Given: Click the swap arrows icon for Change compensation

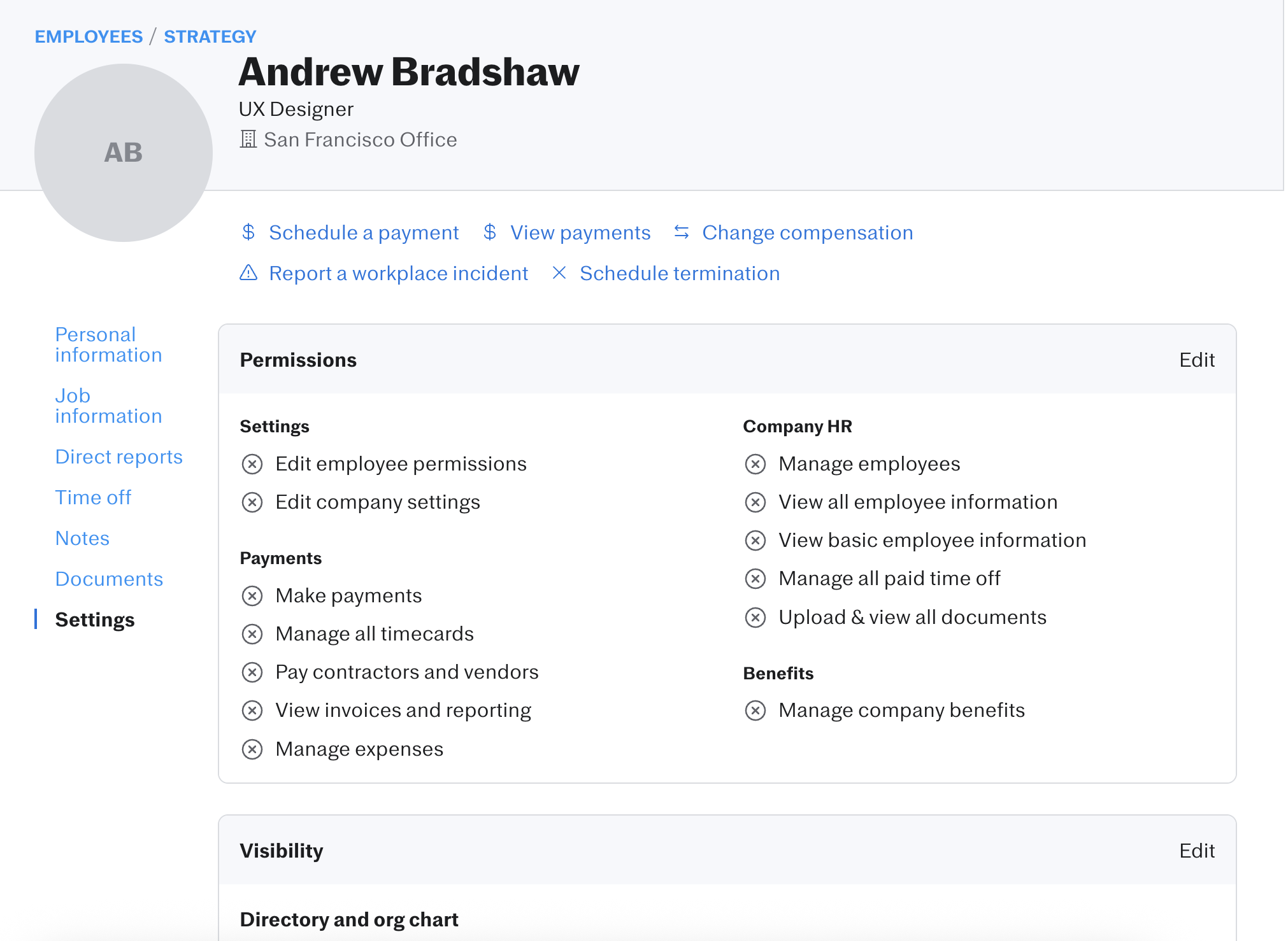Looking at the screenshot, I should tap(682, 232).
